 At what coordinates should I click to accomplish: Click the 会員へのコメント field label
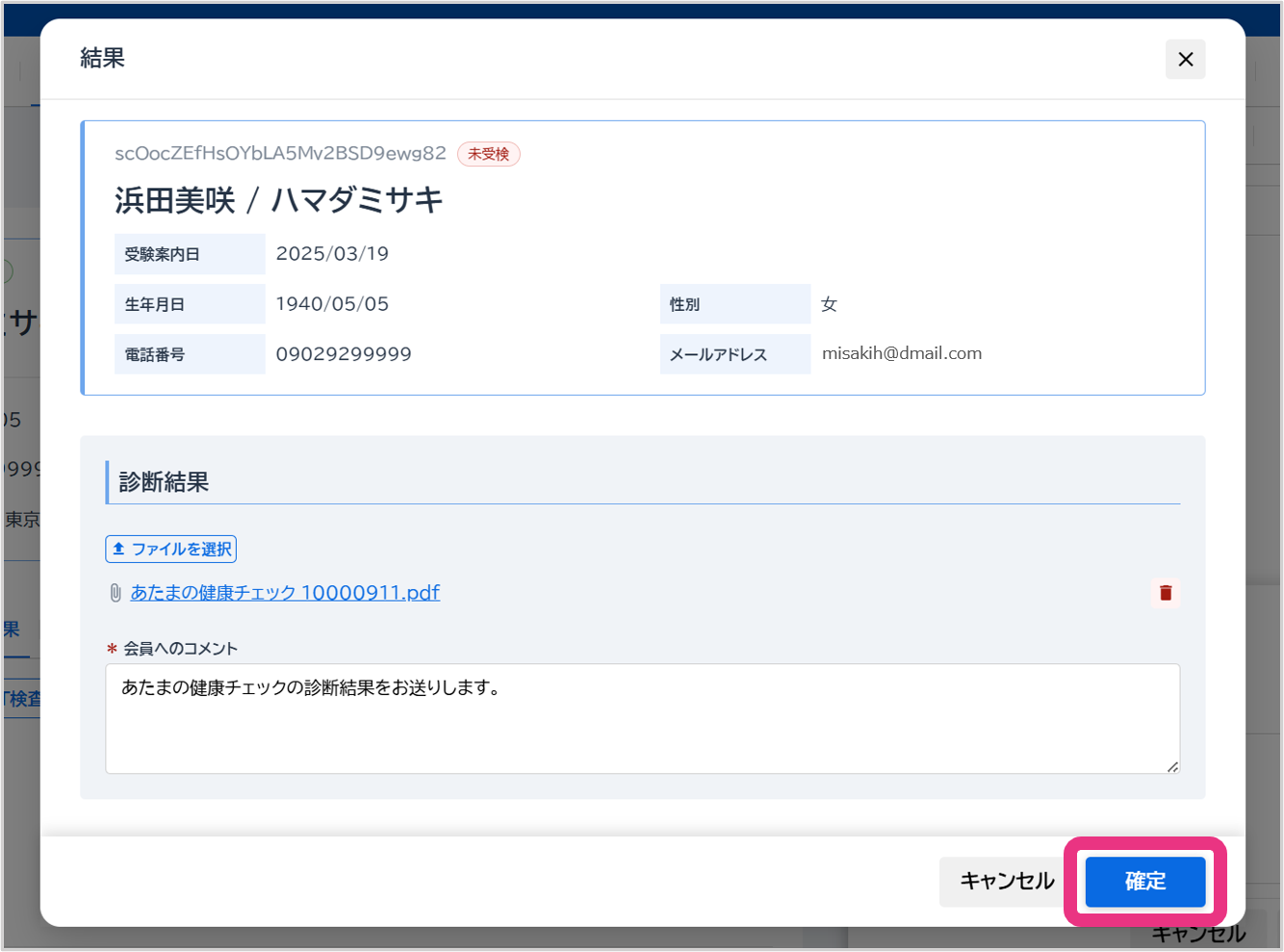point(180,649)
